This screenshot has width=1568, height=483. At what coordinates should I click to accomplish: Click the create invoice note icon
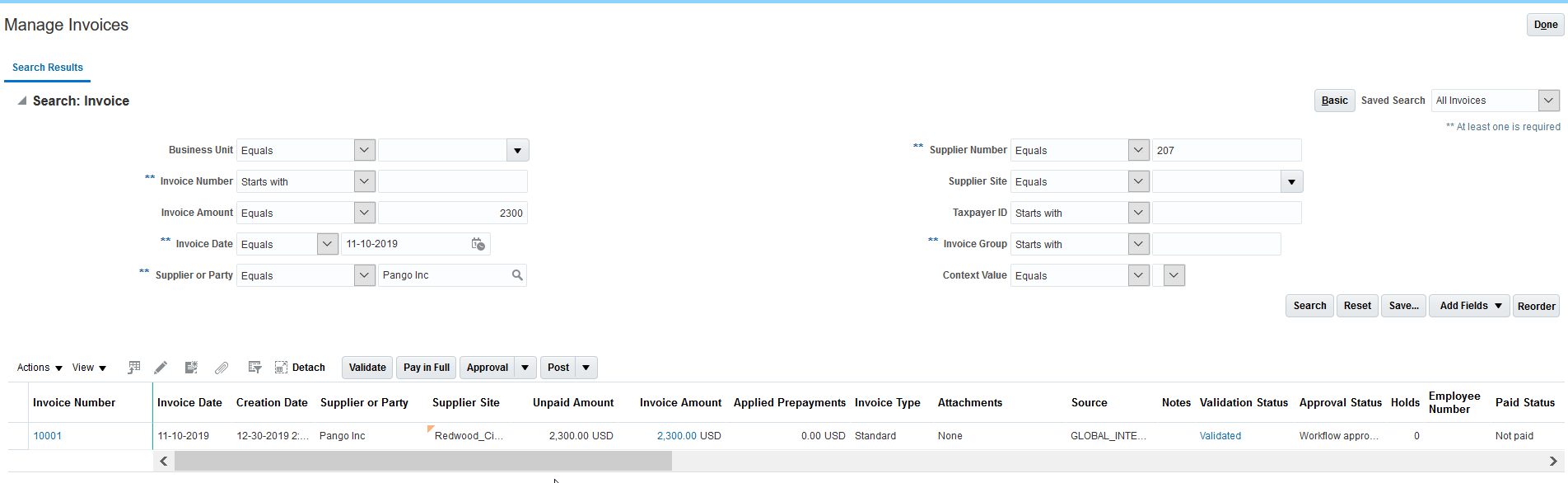click(191, 368)
